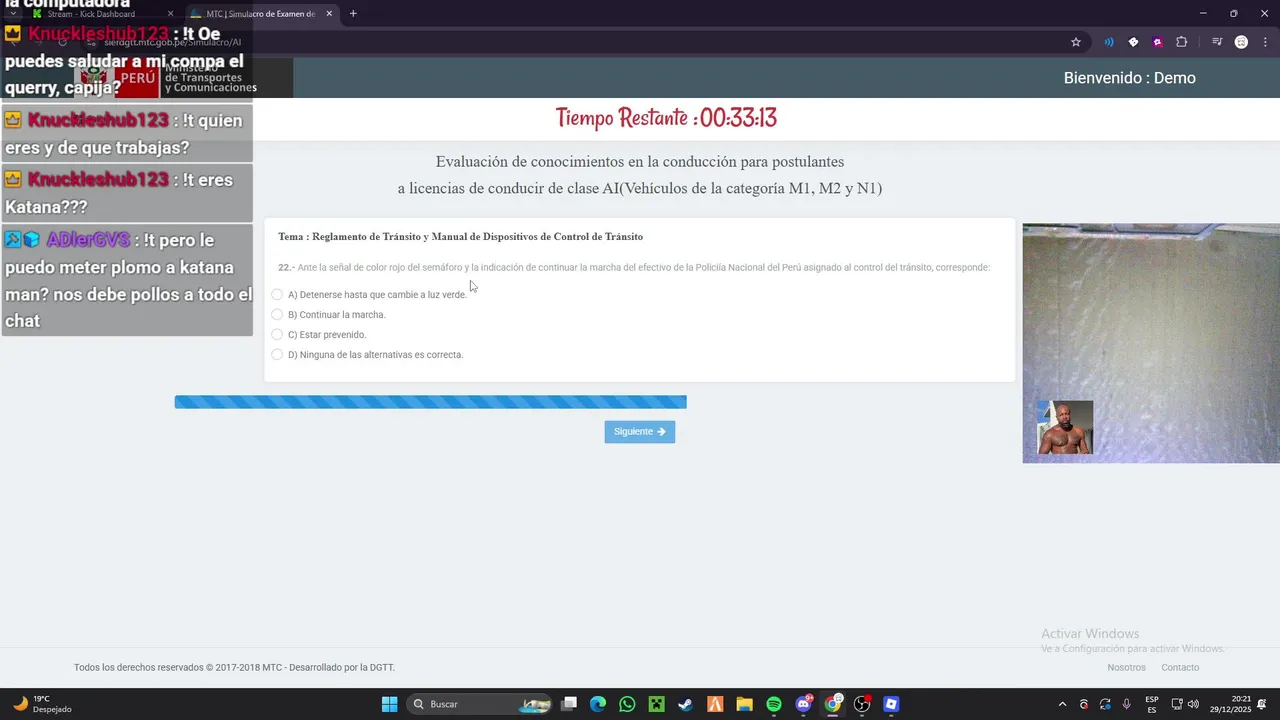
Task: Open Task View from the taskbar
Action: tap(569, 704)
